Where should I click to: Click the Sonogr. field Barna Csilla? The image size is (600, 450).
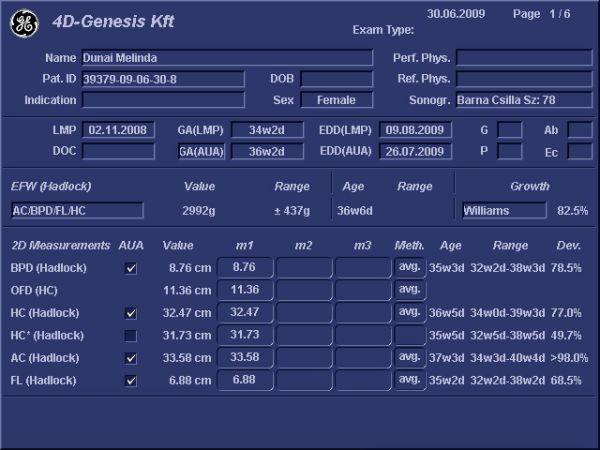[x=524, y=100]
